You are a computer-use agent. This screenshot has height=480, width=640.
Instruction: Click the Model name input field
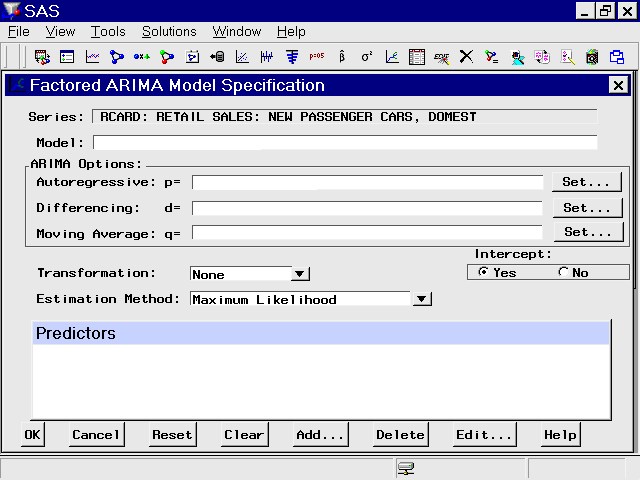click(345, 142)
